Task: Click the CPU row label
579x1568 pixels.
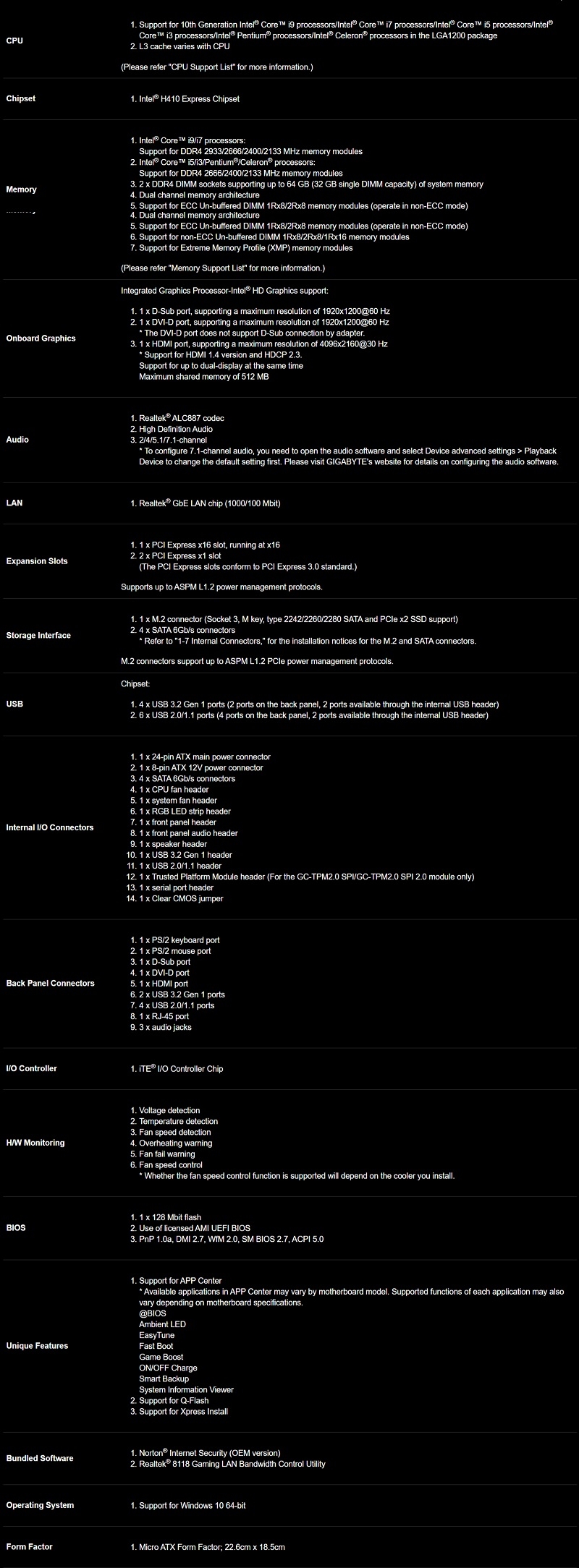Action: (x=14, y=41)
